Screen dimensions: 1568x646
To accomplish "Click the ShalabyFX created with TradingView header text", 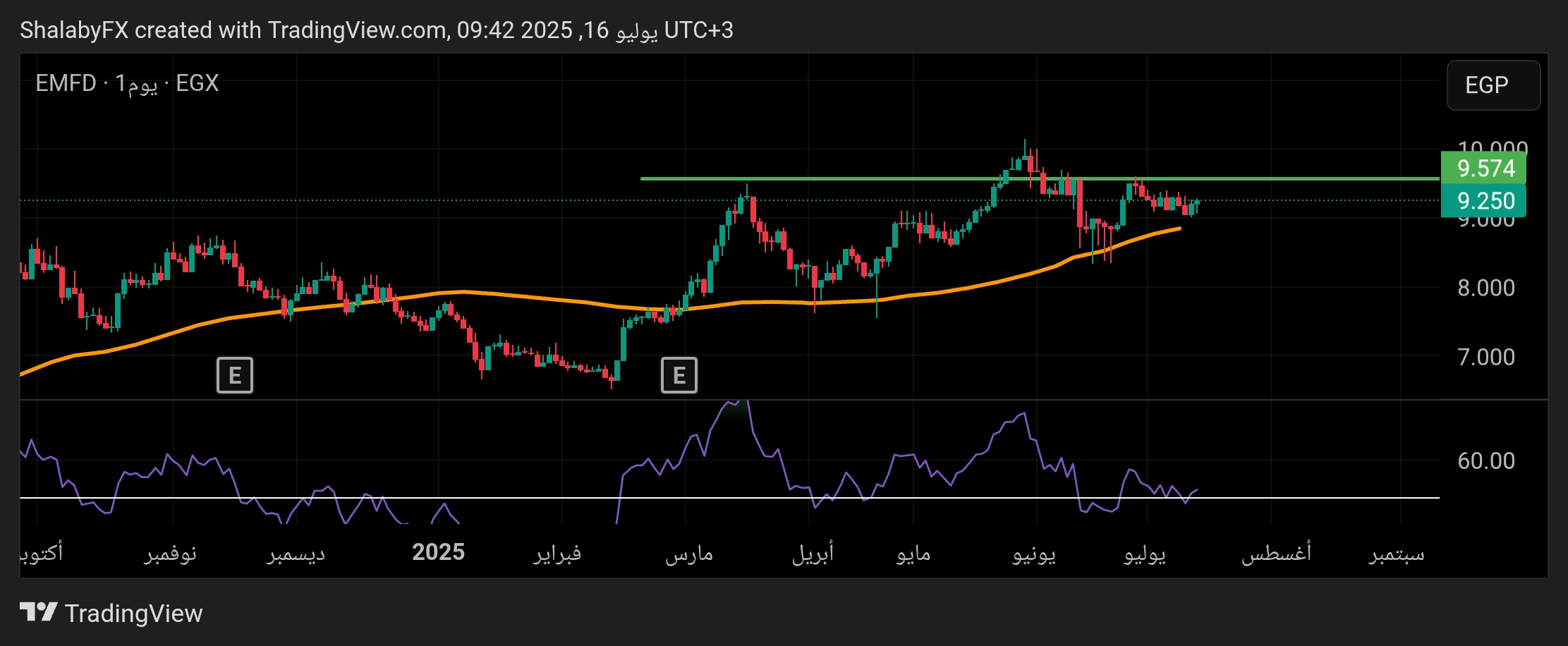I will pos(377,30).
